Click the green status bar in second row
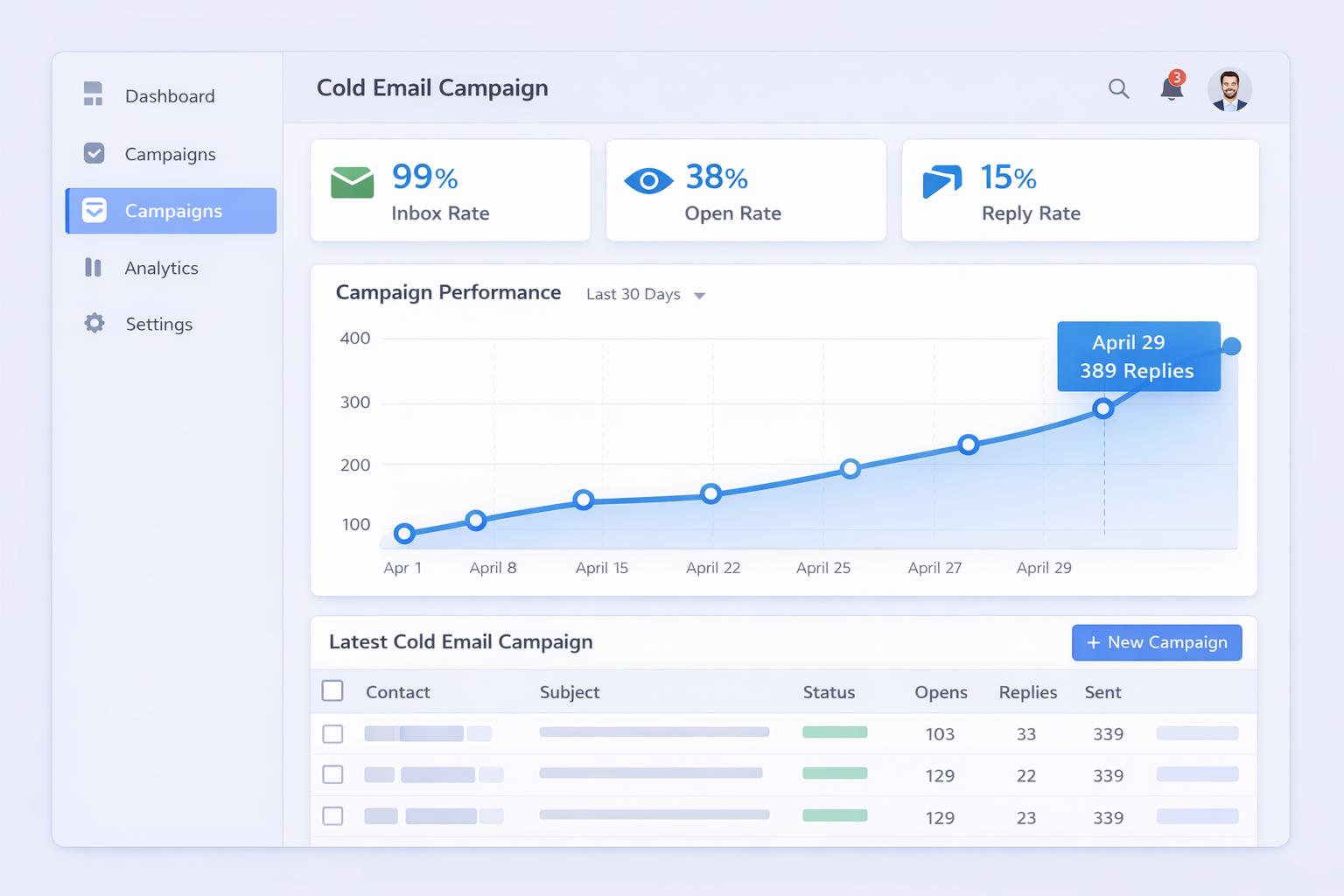1344x896 pixels. (x=835, y=773)
